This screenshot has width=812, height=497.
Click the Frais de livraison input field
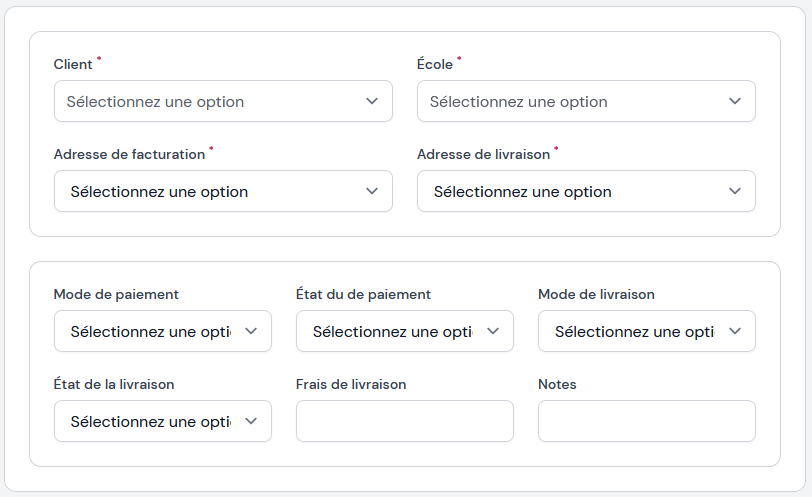(x=404, y=422)
